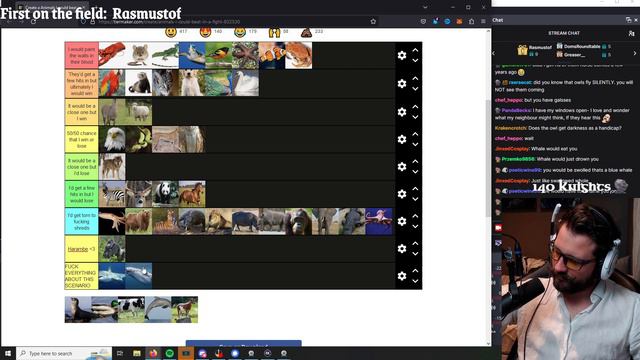Select the cyan 'torn to shreds' tier label
The height and width of the screenshot is (360, 640).
point(82,221)
